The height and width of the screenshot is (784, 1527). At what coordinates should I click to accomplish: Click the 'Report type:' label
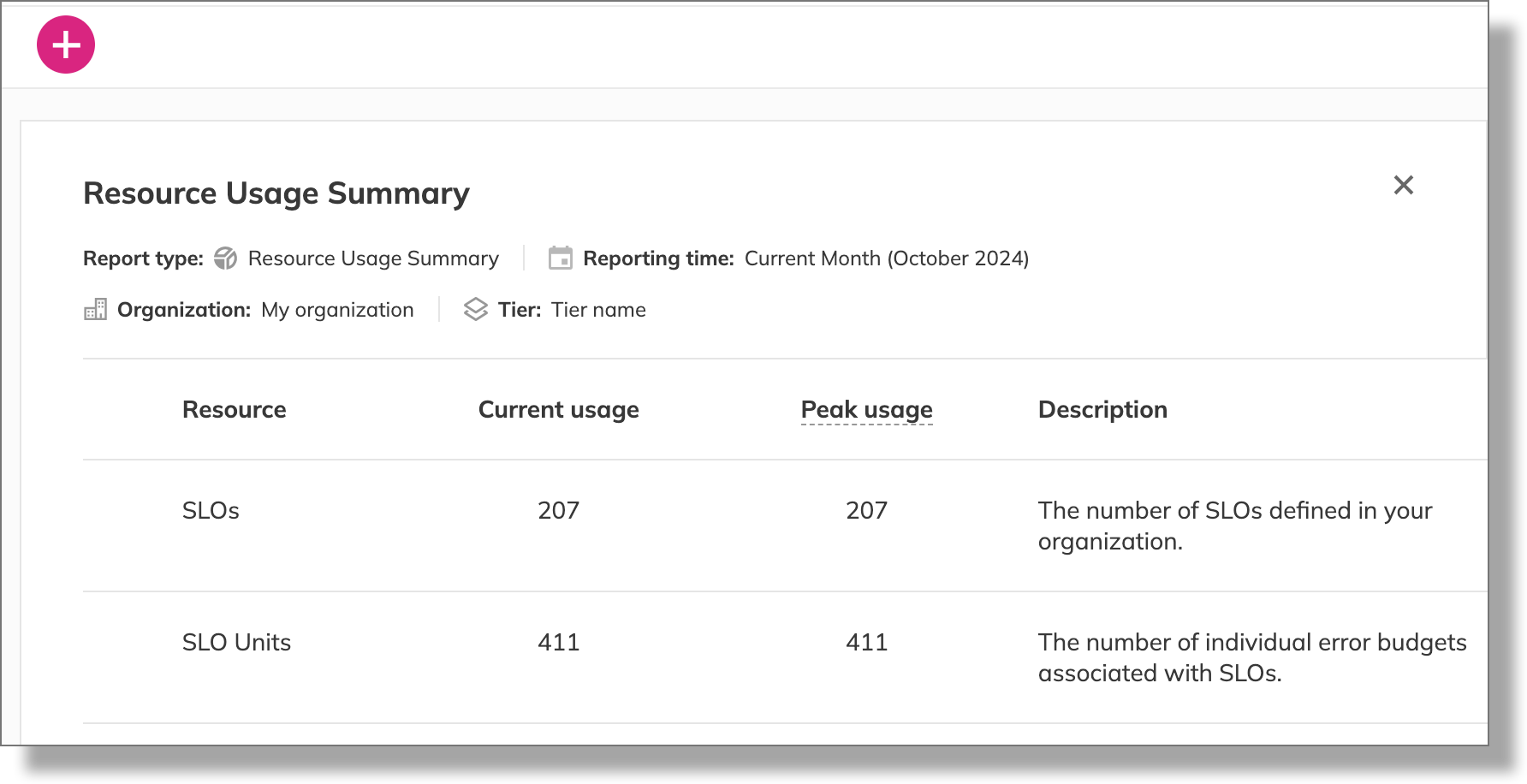[143, 258]
